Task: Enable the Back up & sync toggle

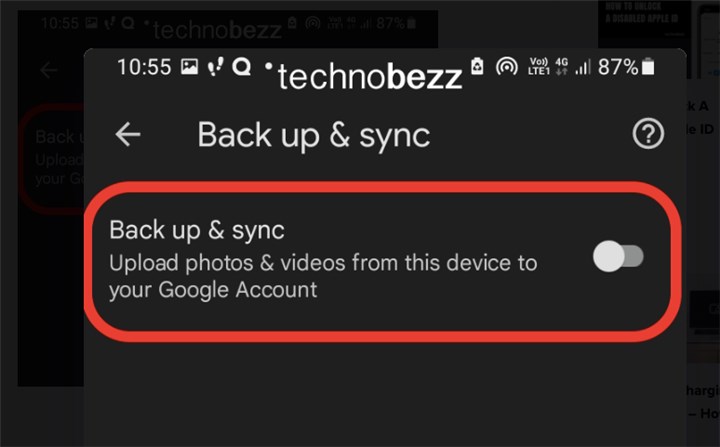Action: point(618,257)
